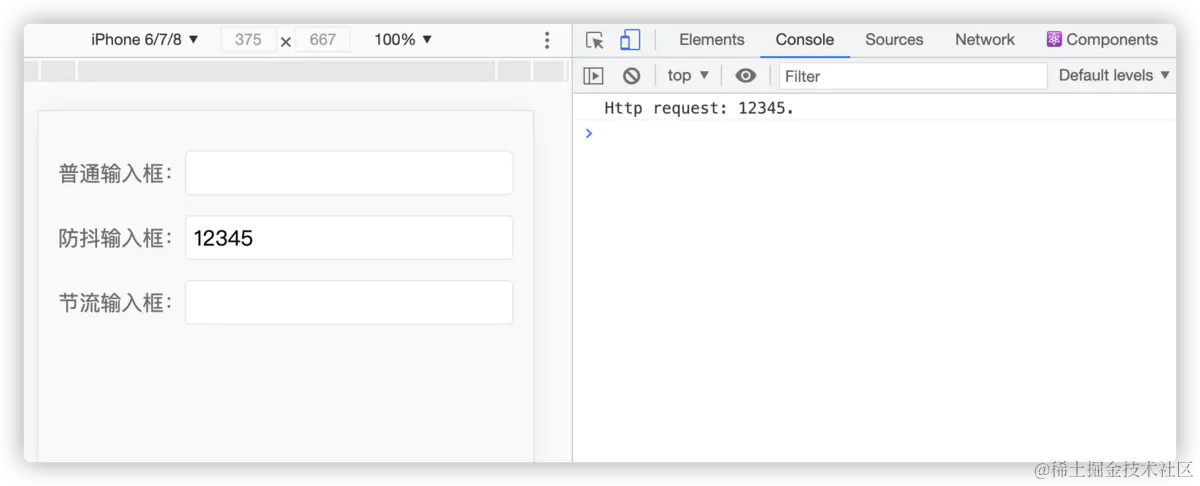Open the iPhone 6/7/8 device dropdown

[x=145, y=40]
